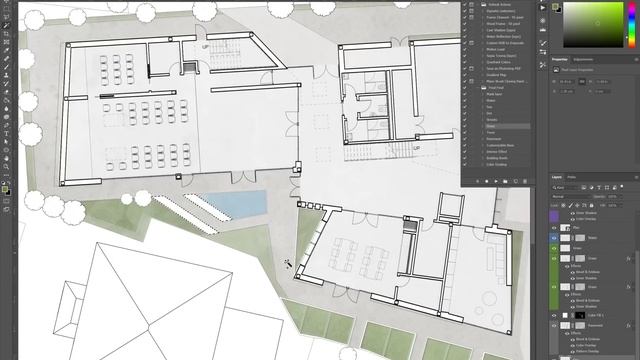Screen dimensions: 640x360
Task: Open the Layers panel menu
Action: point(636,177)
